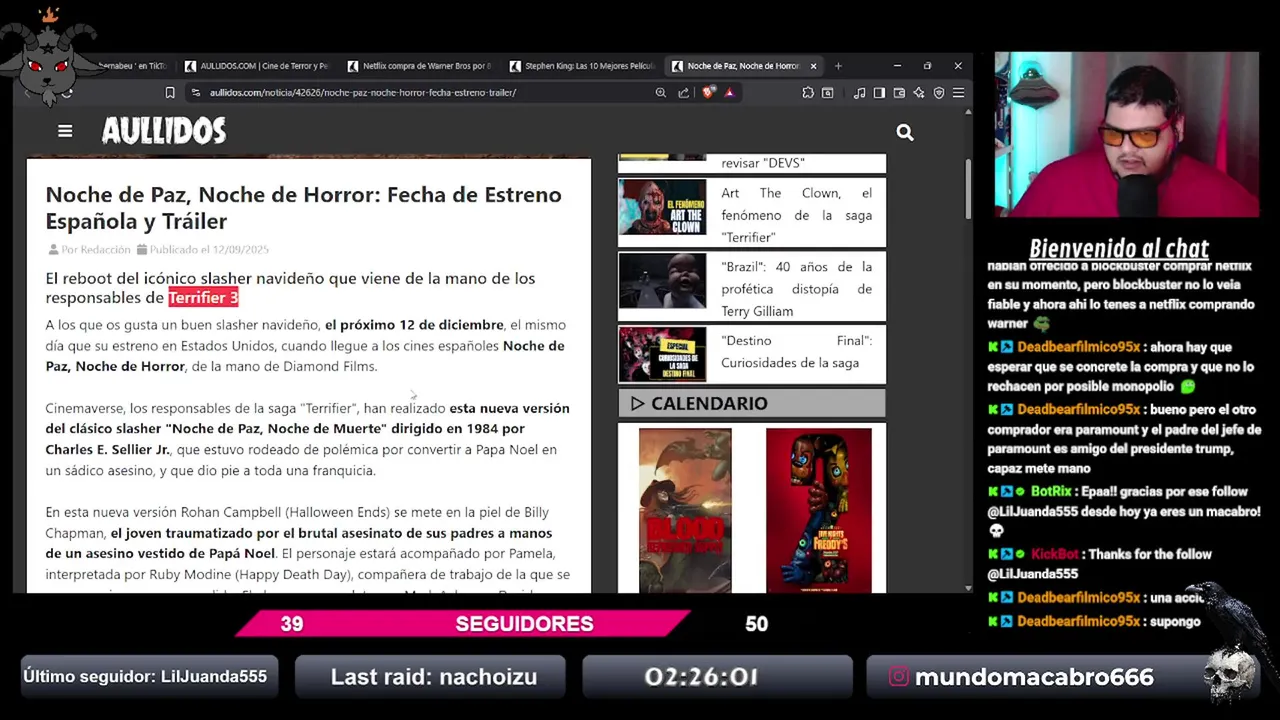Open the Brazil 40 años article link
This screenshot has height=720, width=1280.
point(796,289)
